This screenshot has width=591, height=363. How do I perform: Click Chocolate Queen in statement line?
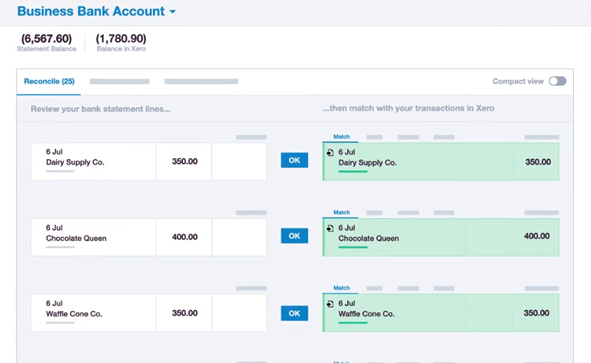(x=76, y=238)
